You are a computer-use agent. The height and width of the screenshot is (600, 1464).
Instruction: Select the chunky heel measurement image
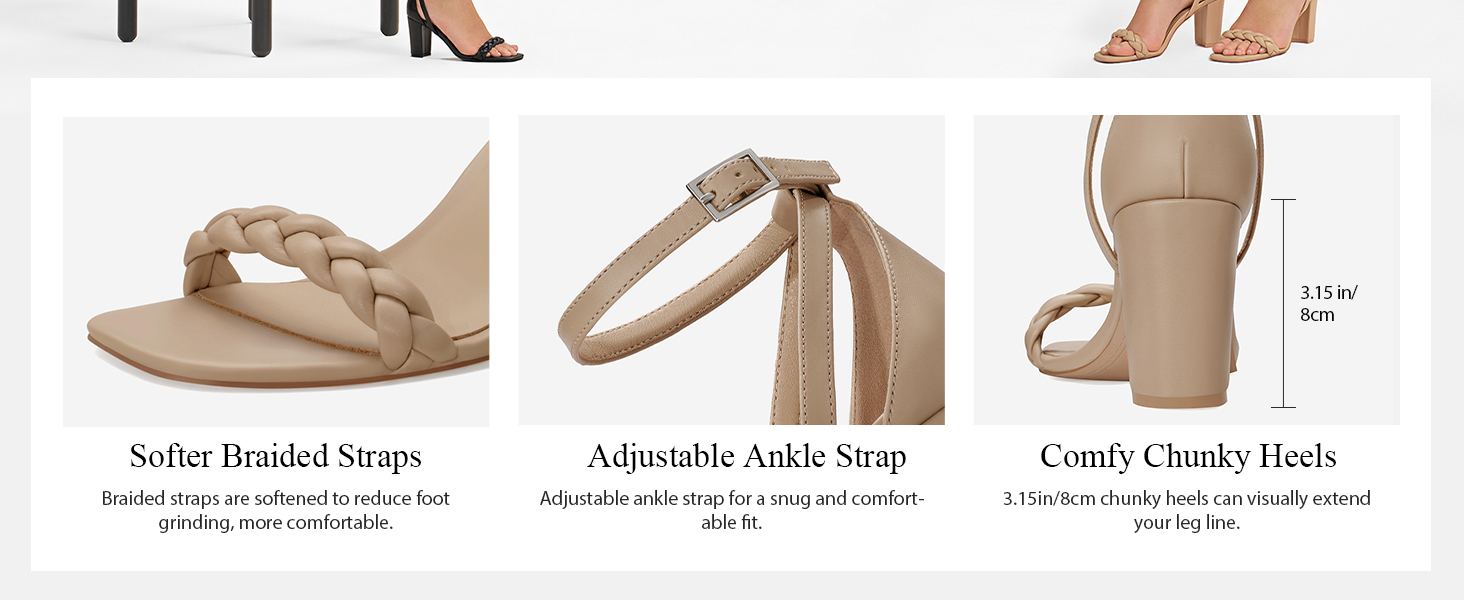pyautogui.click(x=1187, y=270)
